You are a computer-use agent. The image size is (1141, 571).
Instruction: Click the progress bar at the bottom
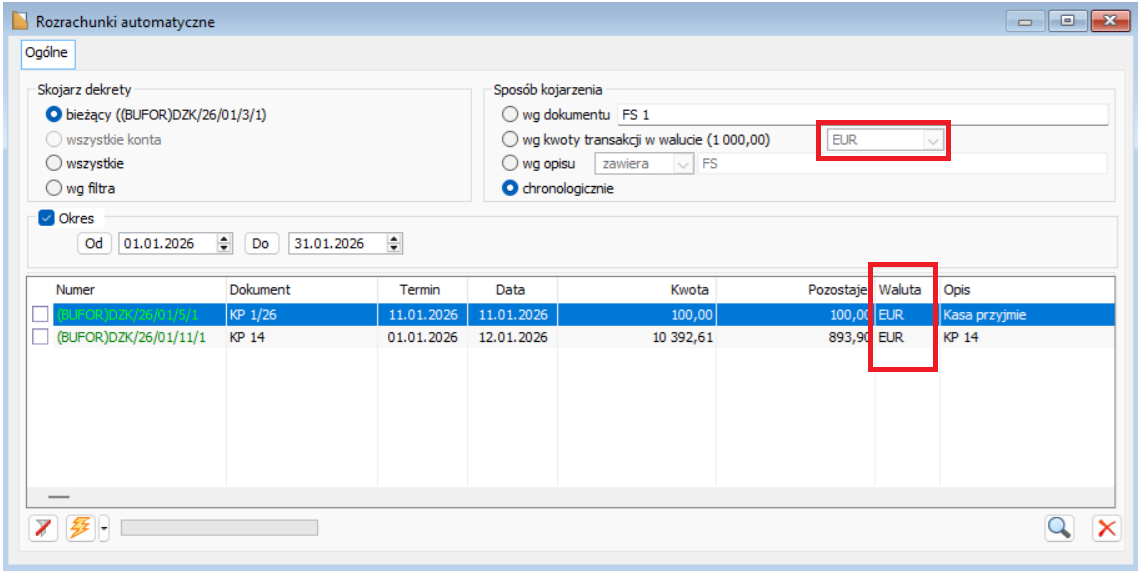pyautogui.click(x=219, y=528)
